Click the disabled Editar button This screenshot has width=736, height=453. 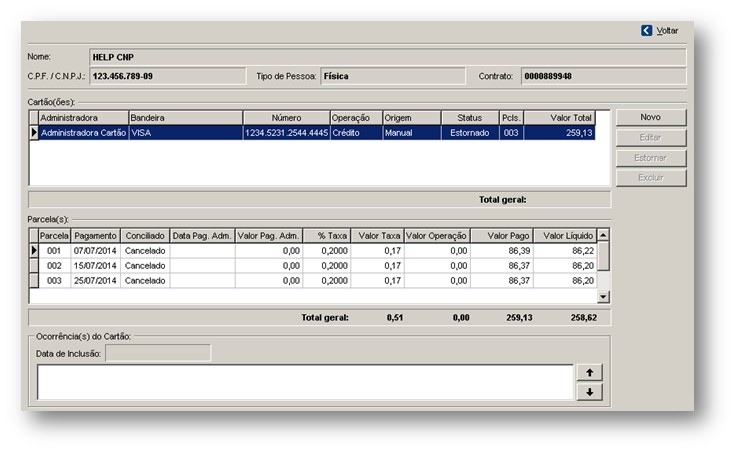click(x=651, y=138)
